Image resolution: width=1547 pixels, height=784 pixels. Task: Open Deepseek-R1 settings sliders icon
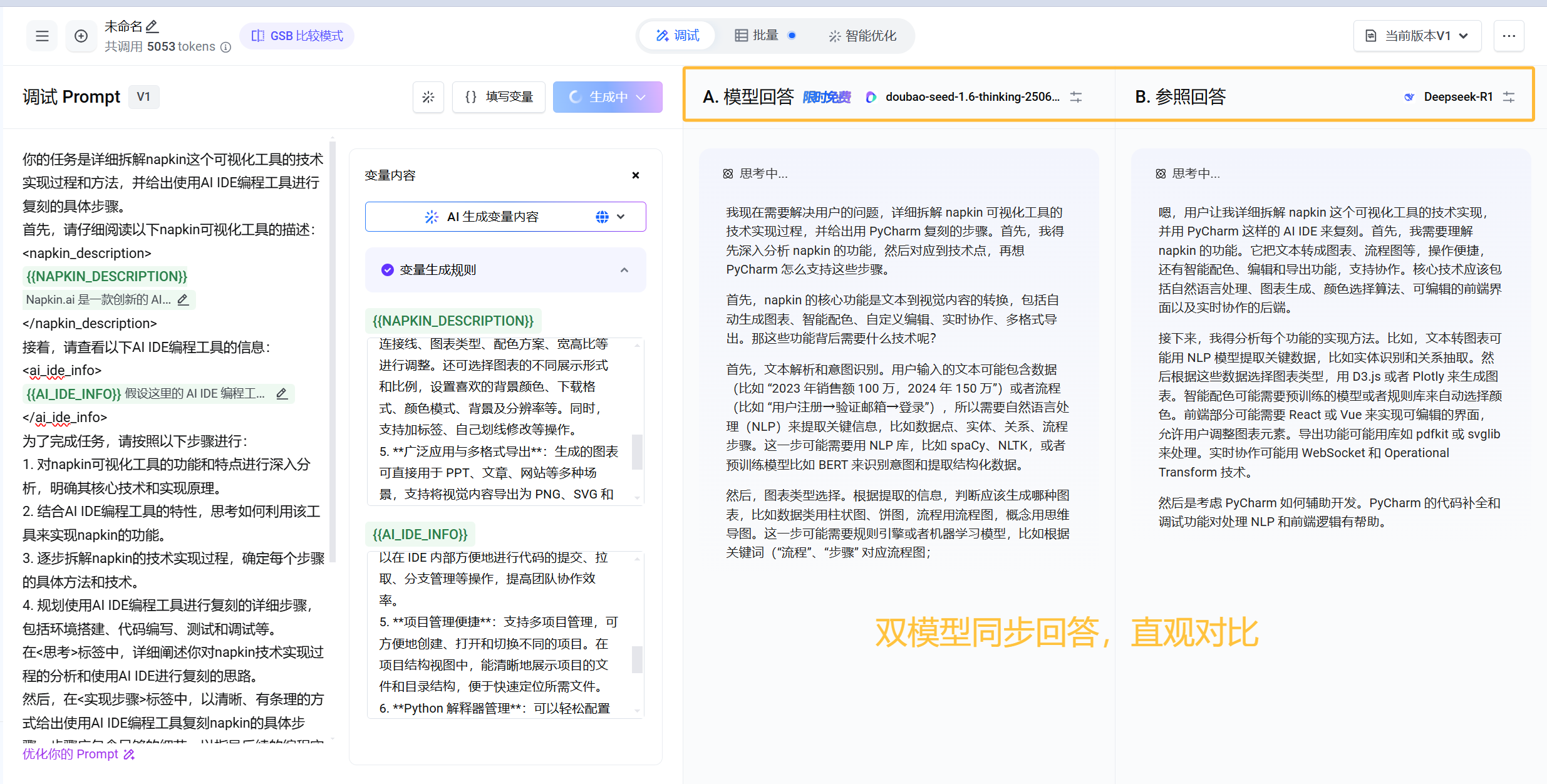point(1509,97)
